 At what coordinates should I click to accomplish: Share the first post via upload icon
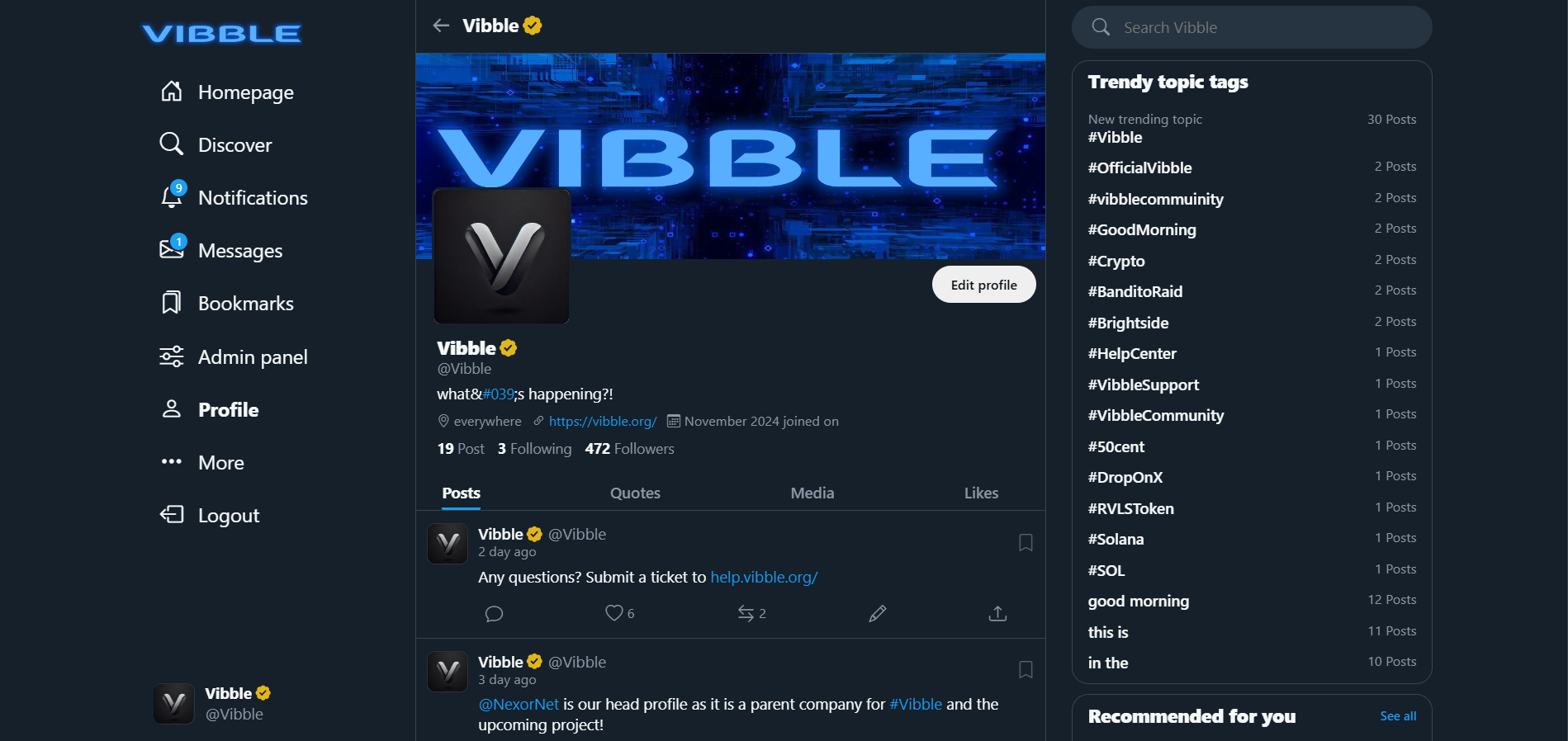(997, 613)
